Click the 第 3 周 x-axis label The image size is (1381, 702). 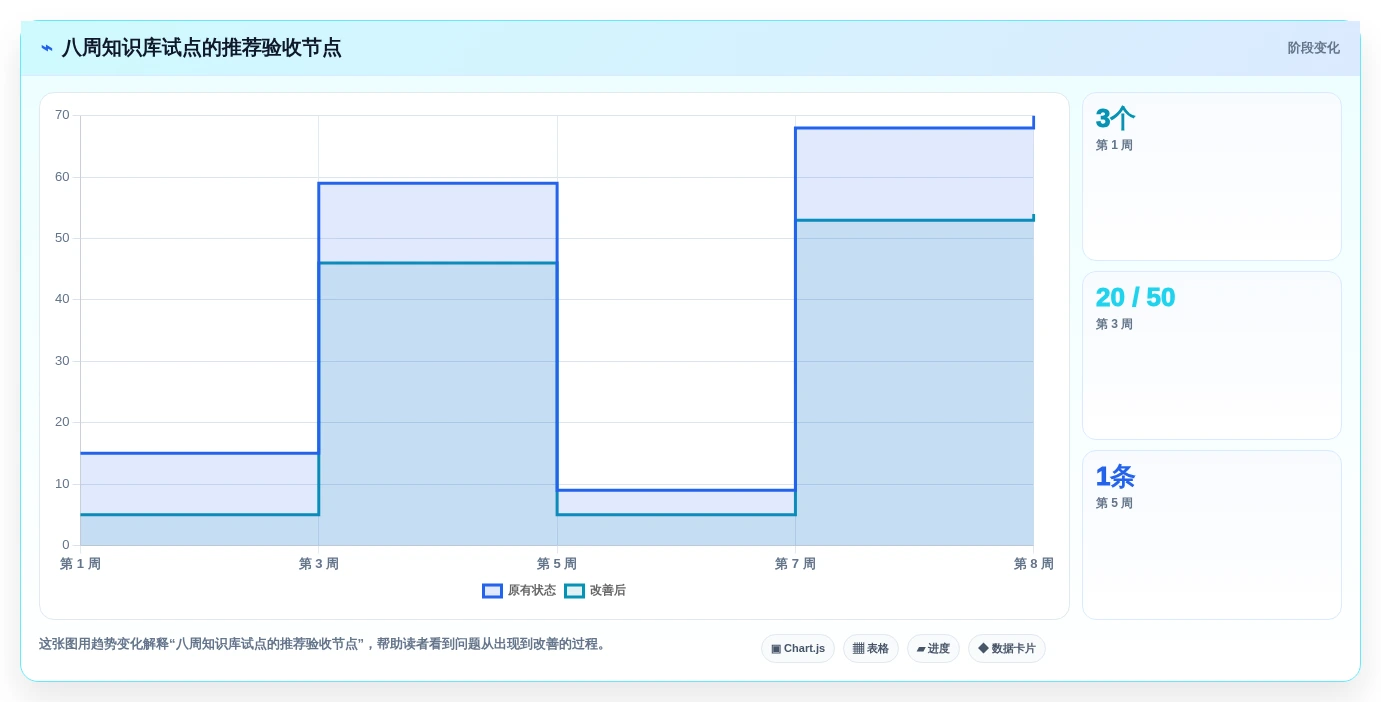[319, 564]
